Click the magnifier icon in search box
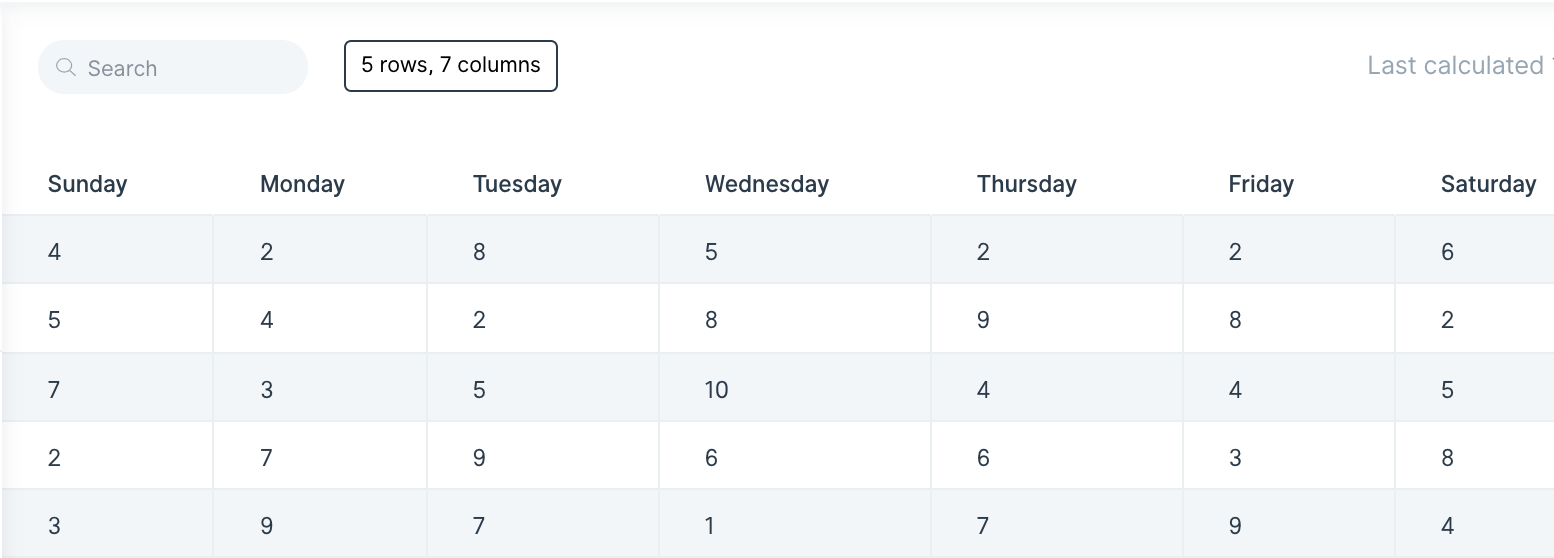1554x558 pixels. point(66,67)
